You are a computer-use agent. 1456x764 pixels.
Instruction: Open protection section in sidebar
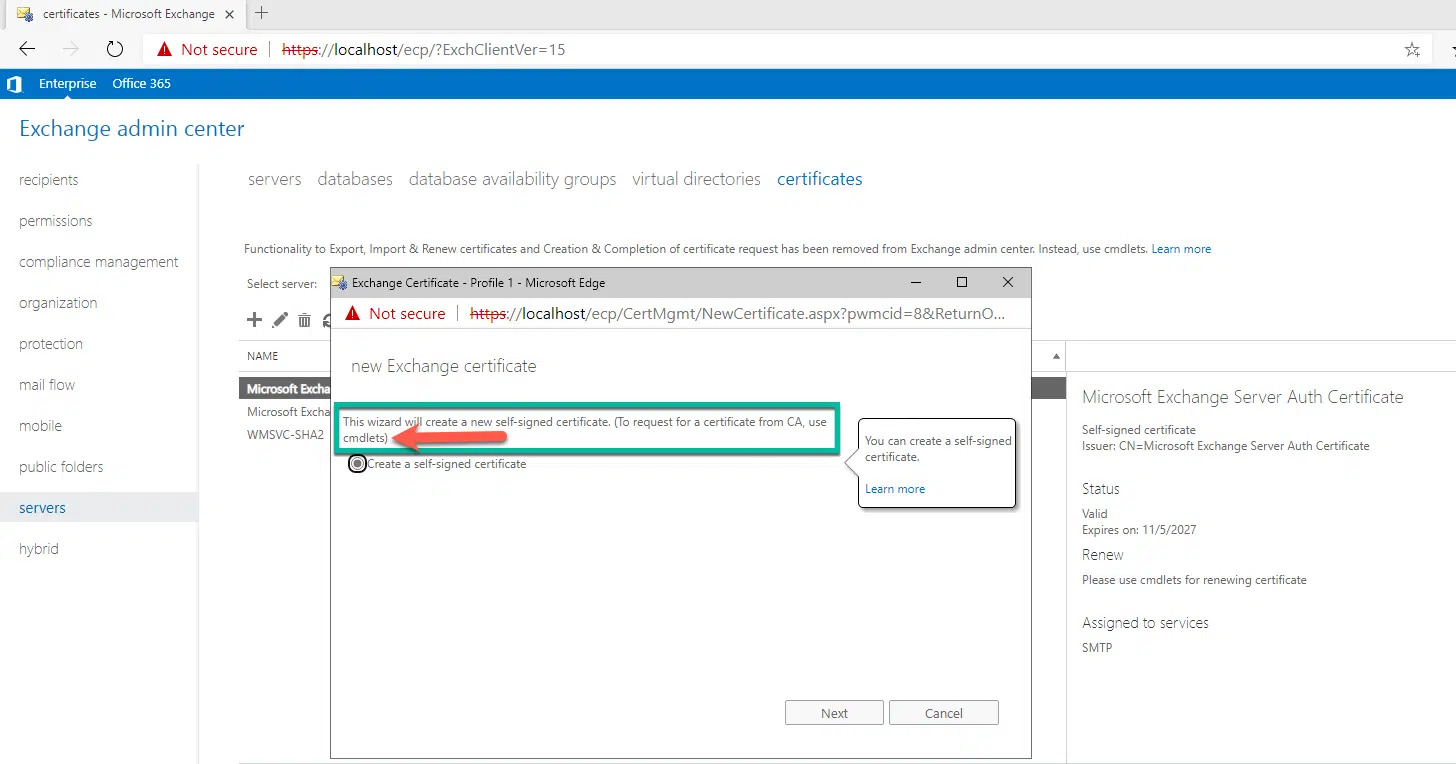click(51, 344)
